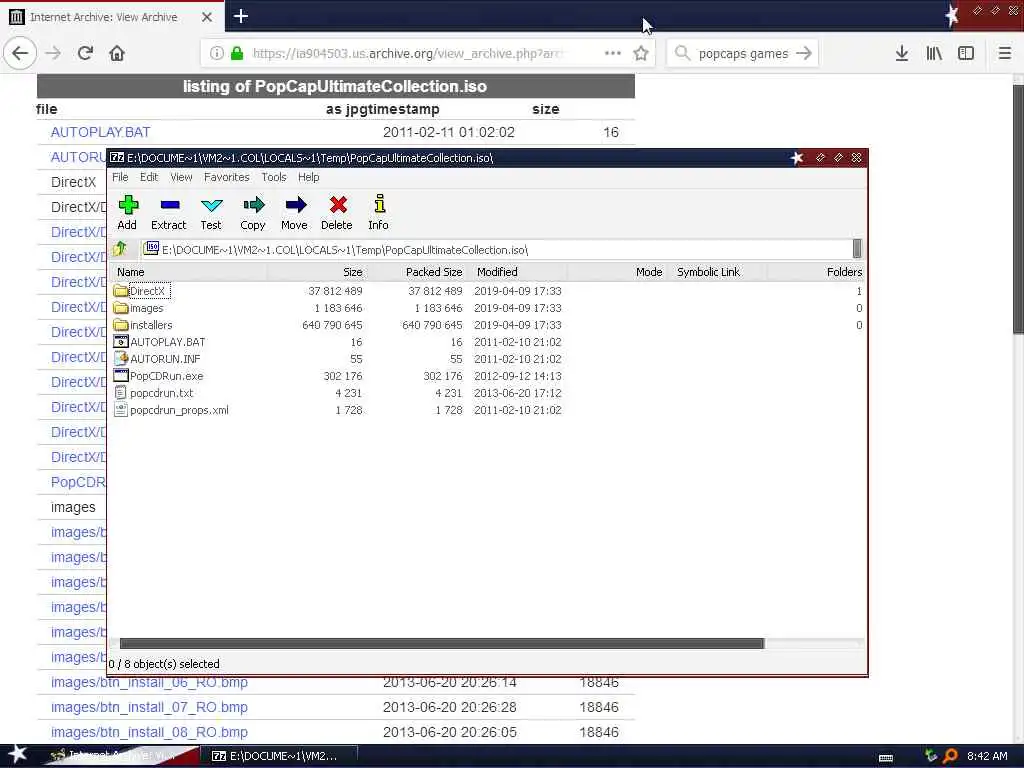Open the Firefox home page
Screen dimensions: 1024x768
(117, 53)
